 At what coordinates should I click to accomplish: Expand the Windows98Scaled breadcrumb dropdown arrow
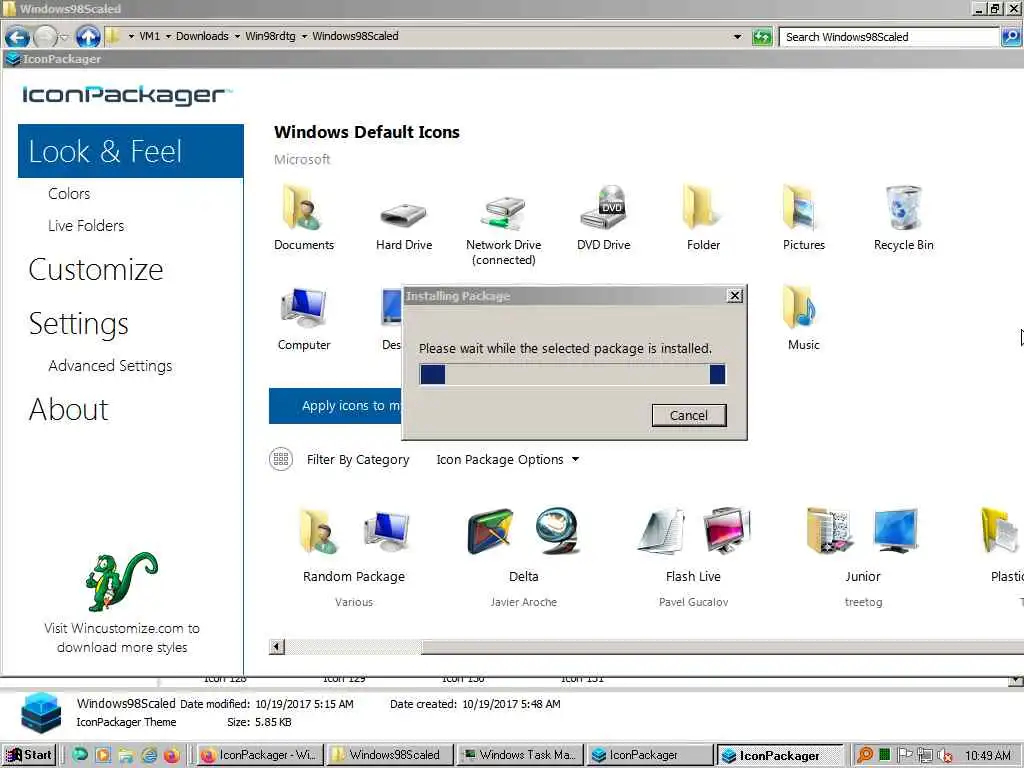(x=304, y=37)
